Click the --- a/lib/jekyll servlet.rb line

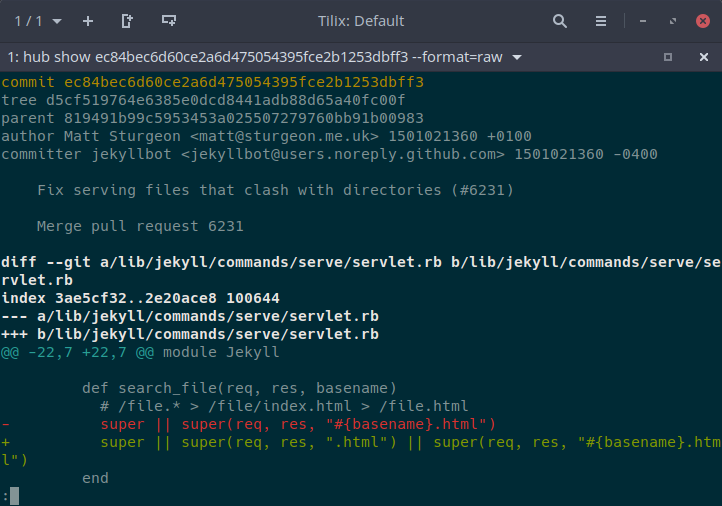pyautogui.click(x=190, y=316)
